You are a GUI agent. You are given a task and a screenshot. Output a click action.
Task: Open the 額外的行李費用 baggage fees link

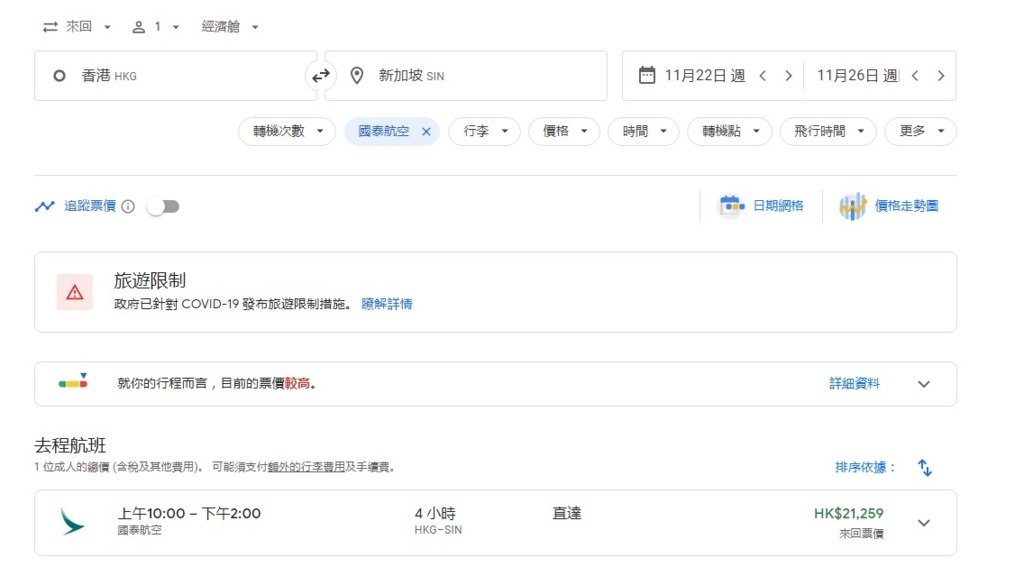pyautogui.click(x=306, y=467)
